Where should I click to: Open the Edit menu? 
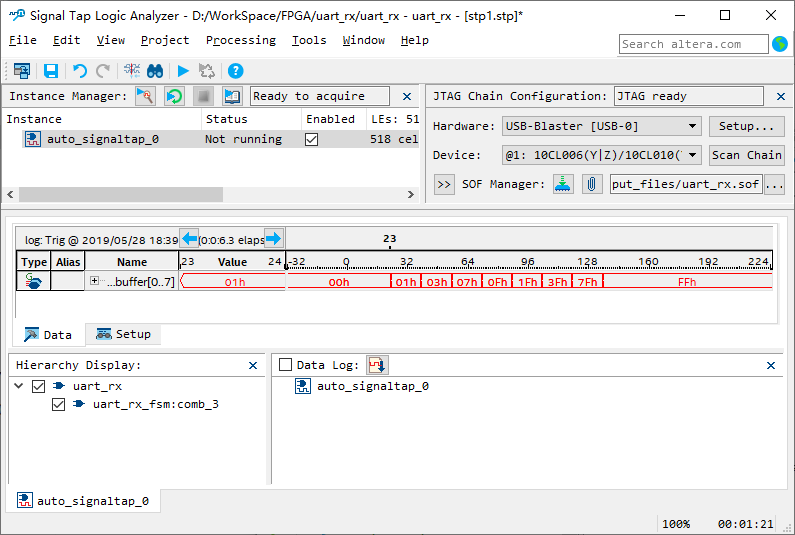66,40
